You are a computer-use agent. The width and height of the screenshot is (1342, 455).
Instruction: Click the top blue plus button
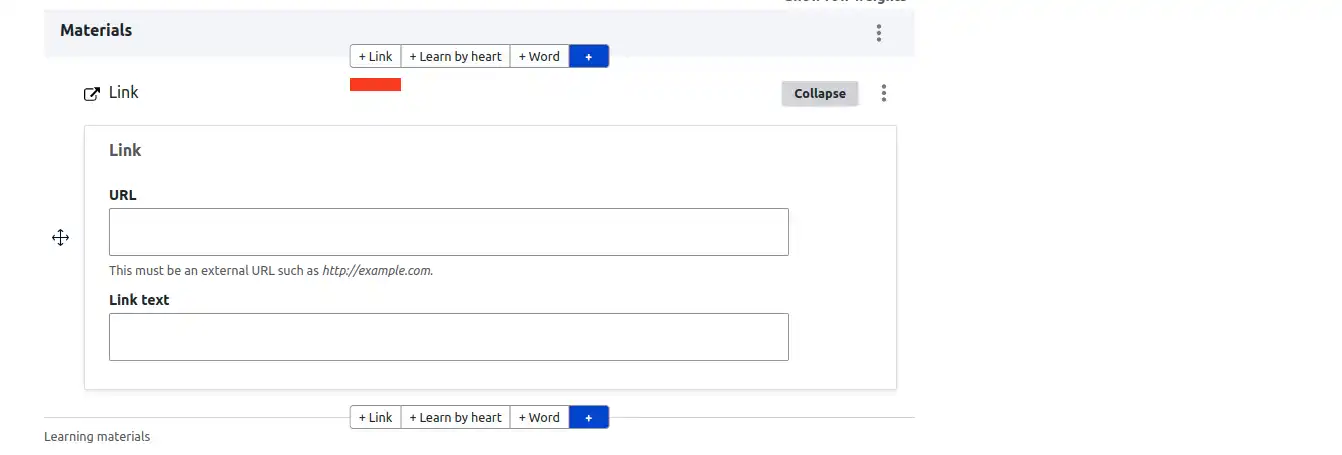pyautogui.click(x=589, y=57)
